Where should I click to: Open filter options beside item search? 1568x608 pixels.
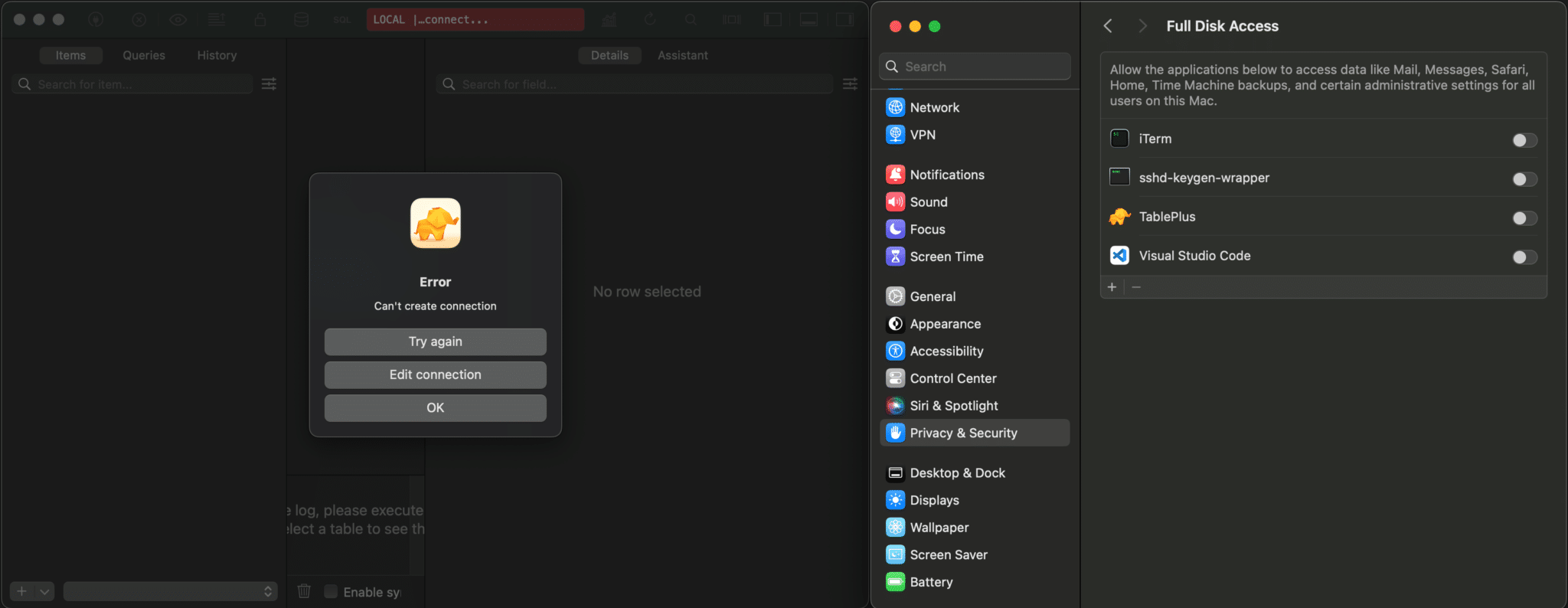coord(269,84)
